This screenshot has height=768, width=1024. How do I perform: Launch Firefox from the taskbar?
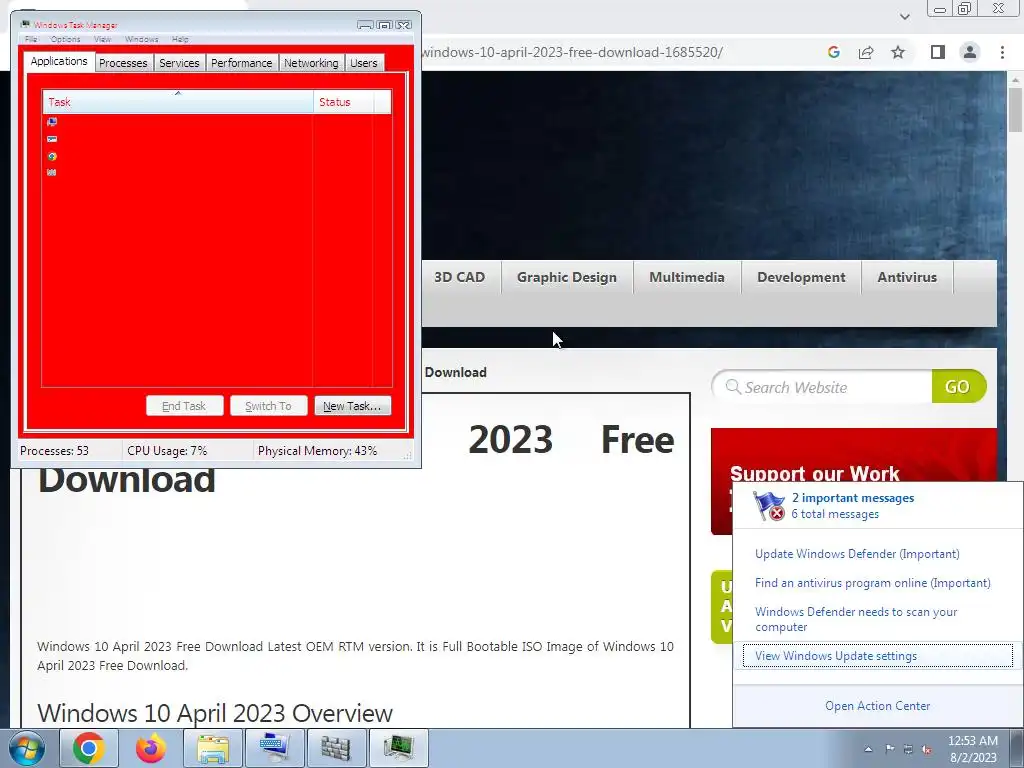point(150,748)
